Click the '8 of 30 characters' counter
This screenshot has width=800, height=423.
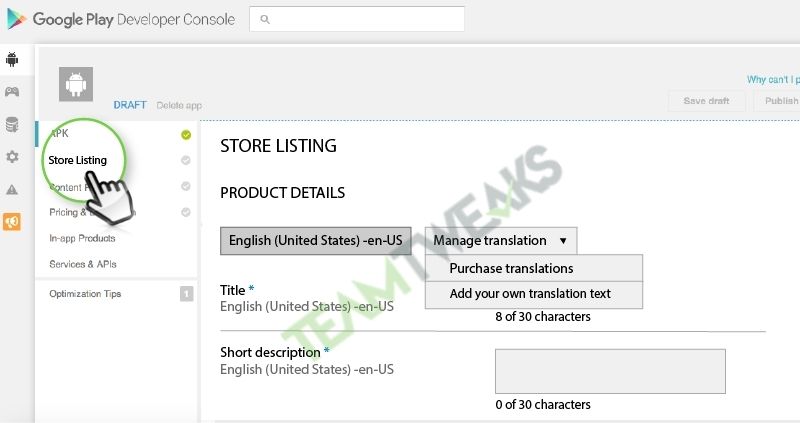tap(543, 317)
